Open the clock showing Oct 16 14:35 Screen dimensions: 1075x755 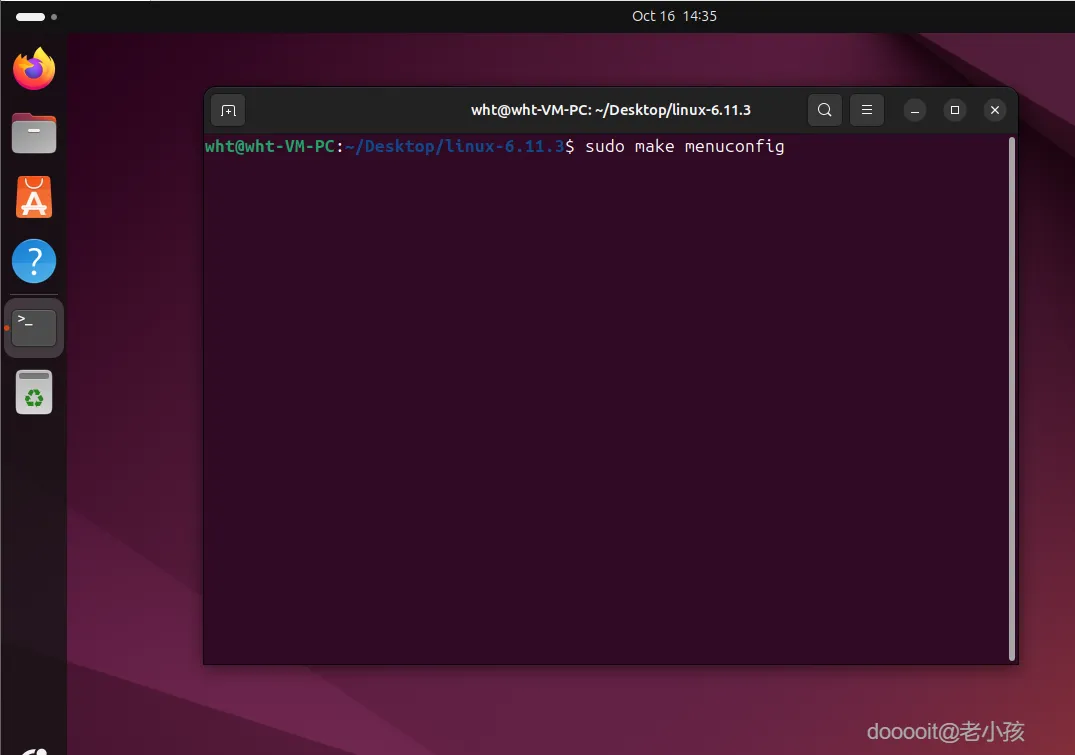point(674,16)
